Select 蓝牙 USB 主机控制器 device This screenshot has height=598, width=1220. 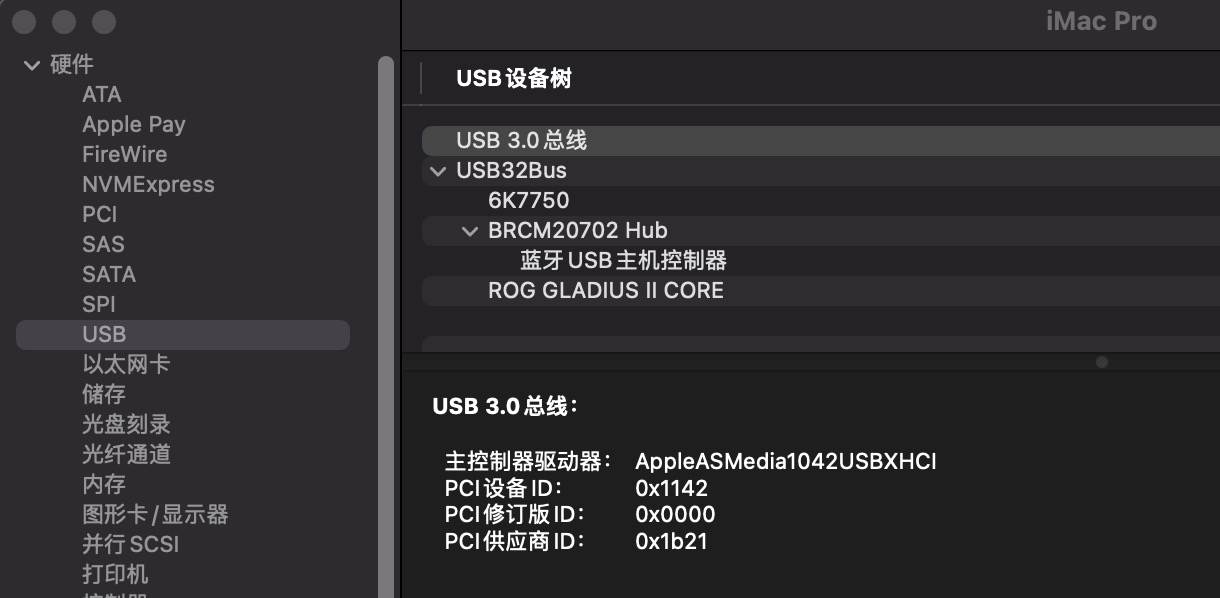[623, 261]
